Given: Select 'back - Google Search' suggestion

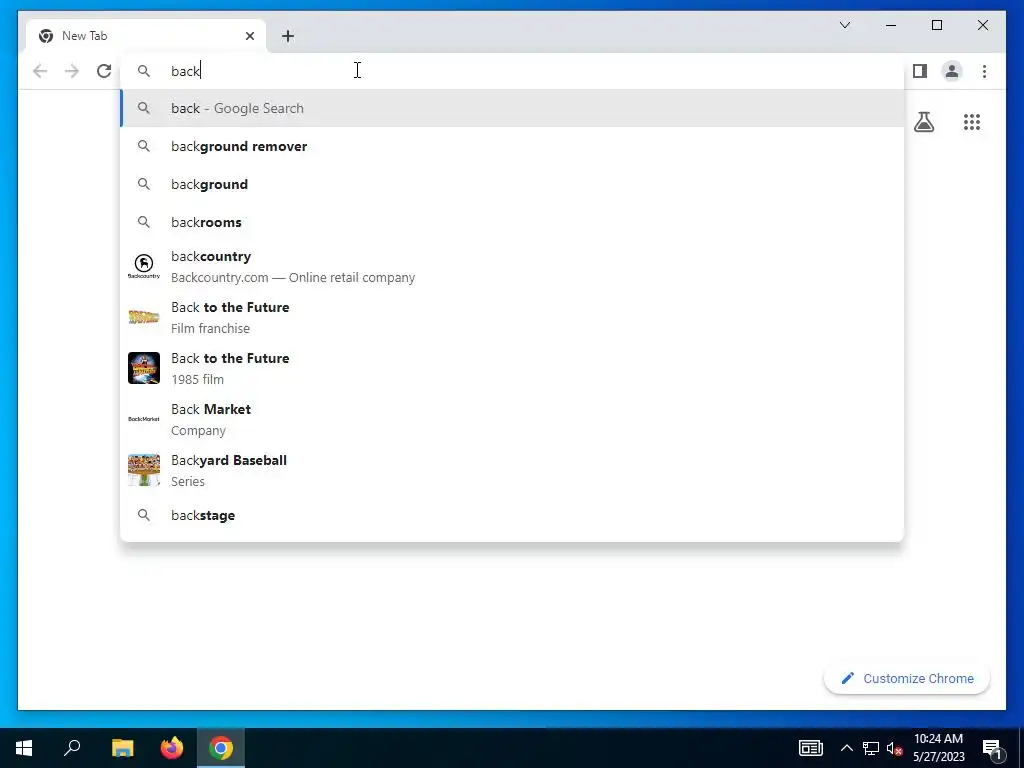Looking at the screenshot, I should coord(512,108).
